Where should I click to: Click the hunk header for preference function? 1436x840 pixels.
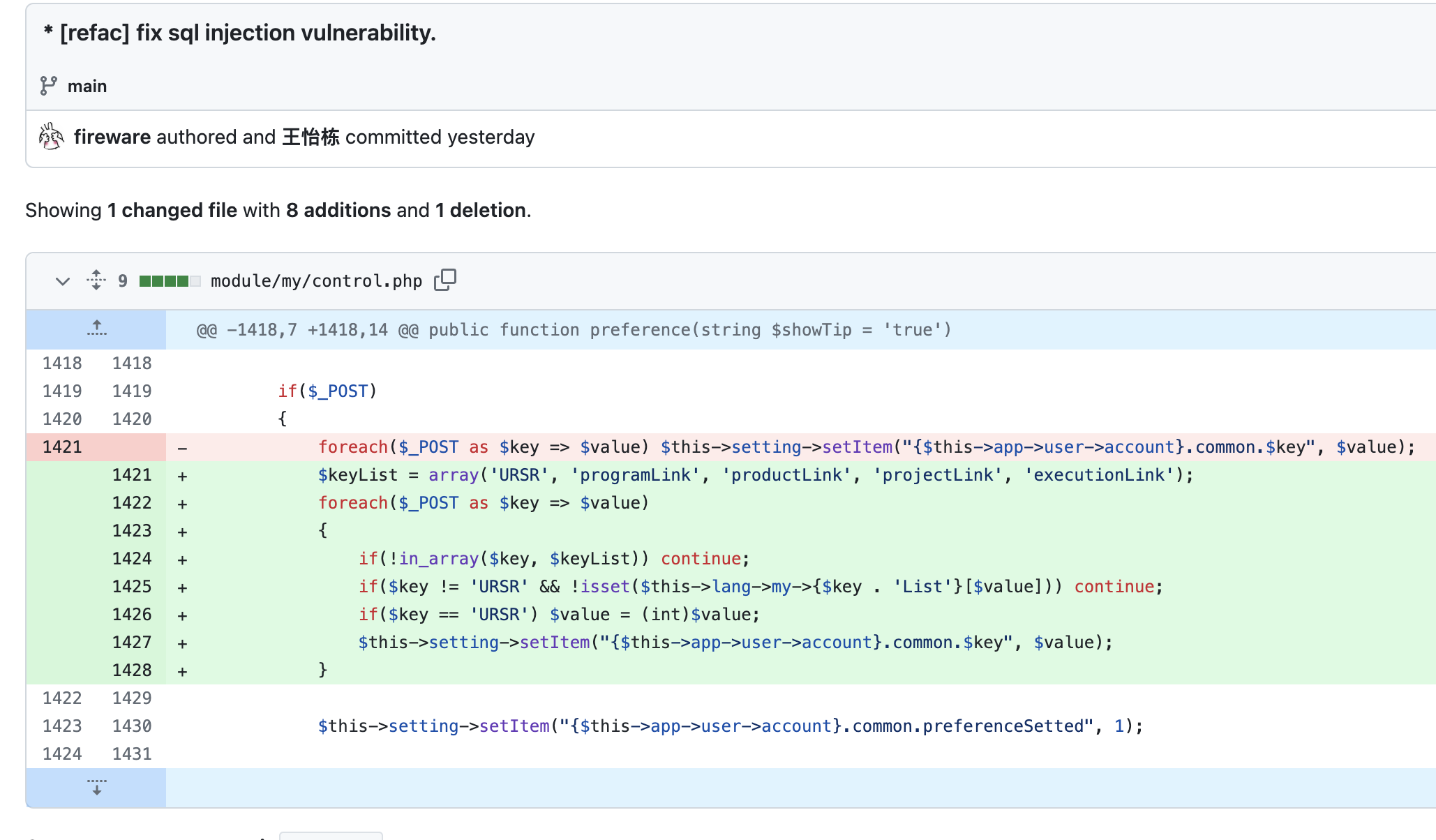point(574,330)
